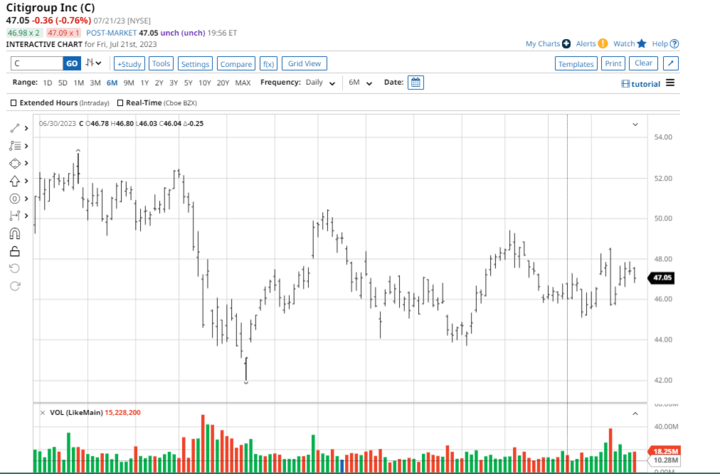Click the +Study button
Viewport: 720px width, 474px height.
tap(129, 64)
